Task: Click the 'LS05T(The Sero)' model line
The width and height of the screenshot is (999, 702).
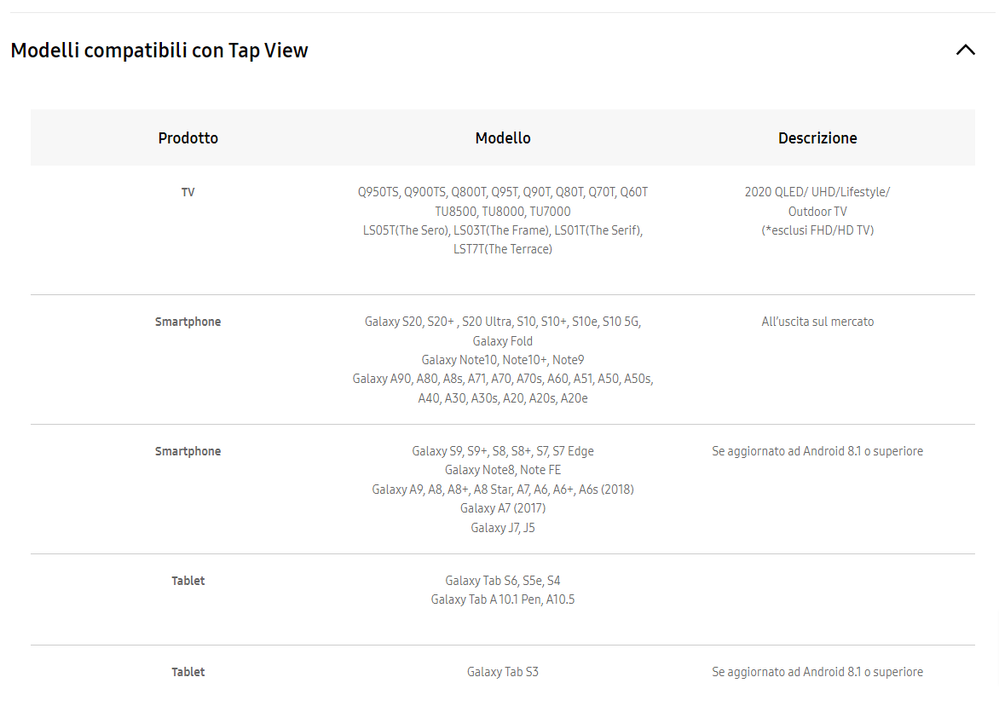Action: [503, 231]
